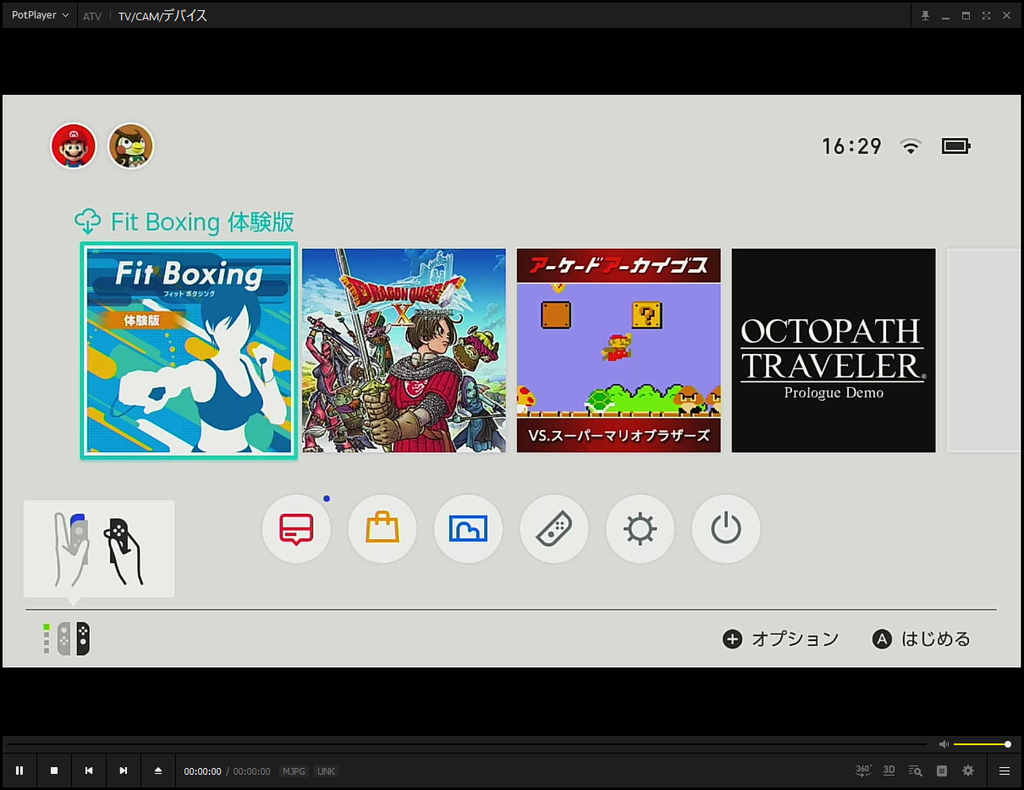This screenshot has height=790, width=1024.
Task: Open the System Settings gear on Switch menu
Action: (x=640, y=529)
